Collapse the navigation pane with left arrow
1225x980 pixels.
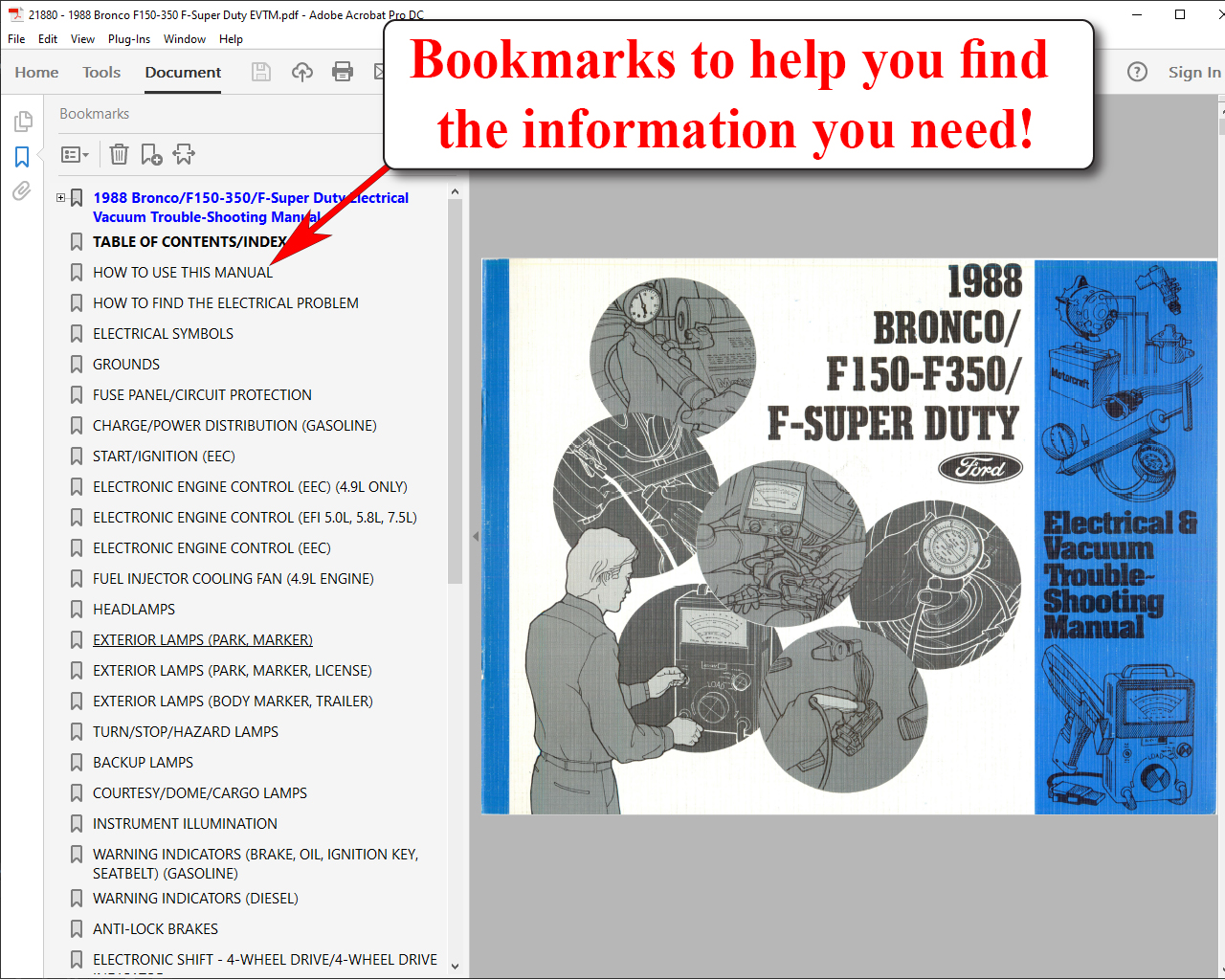(x=475, y=536)
